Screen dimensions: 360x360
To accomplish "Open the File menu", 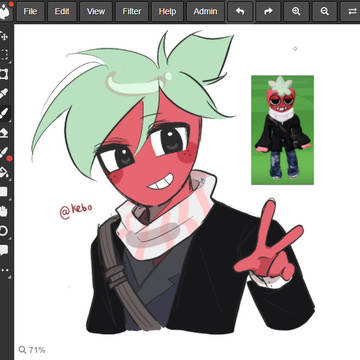I will (x=30, y=11).
